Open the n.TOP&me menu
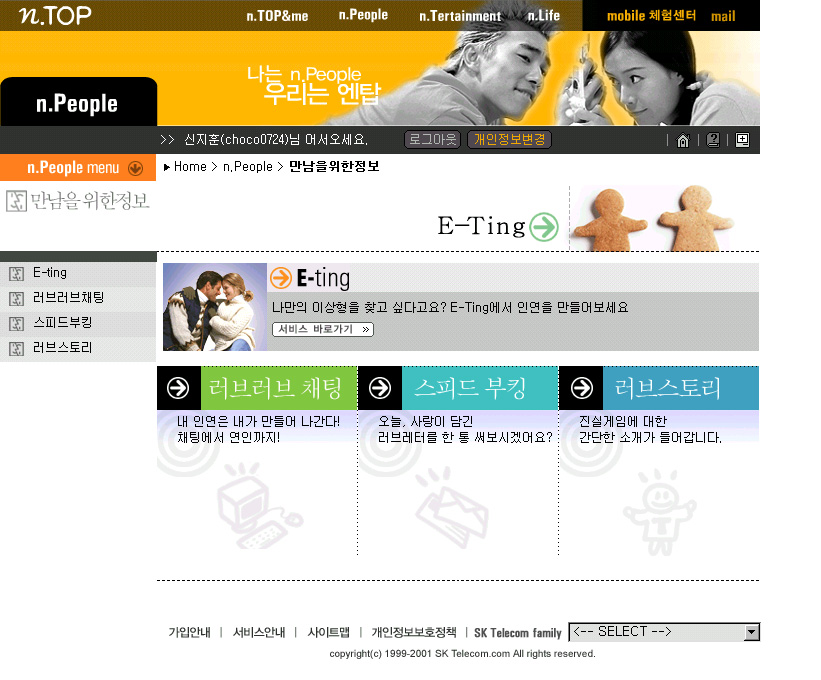 tap(277, 16)
